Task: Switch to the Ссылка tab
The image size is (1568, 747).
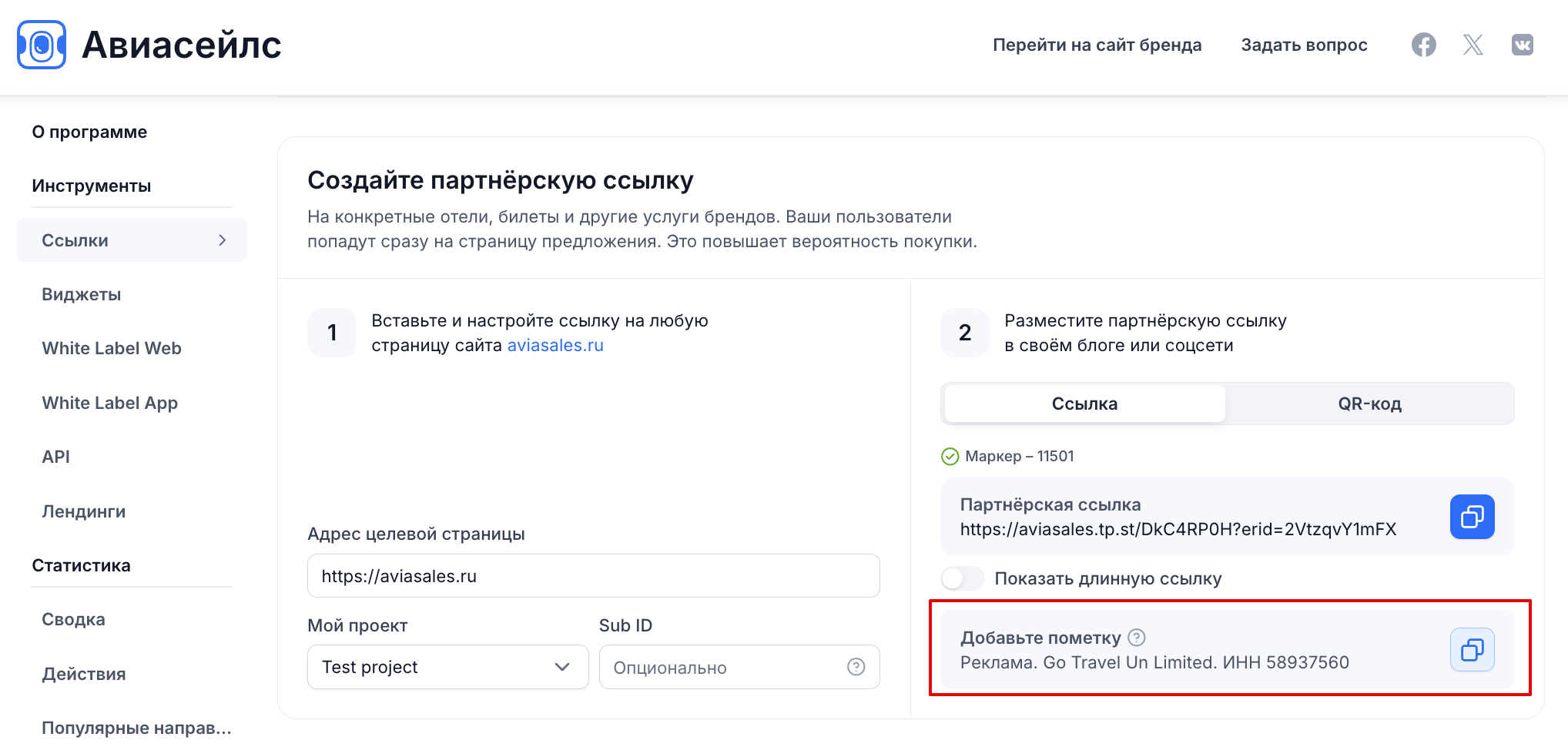Action: point(1084,404)
